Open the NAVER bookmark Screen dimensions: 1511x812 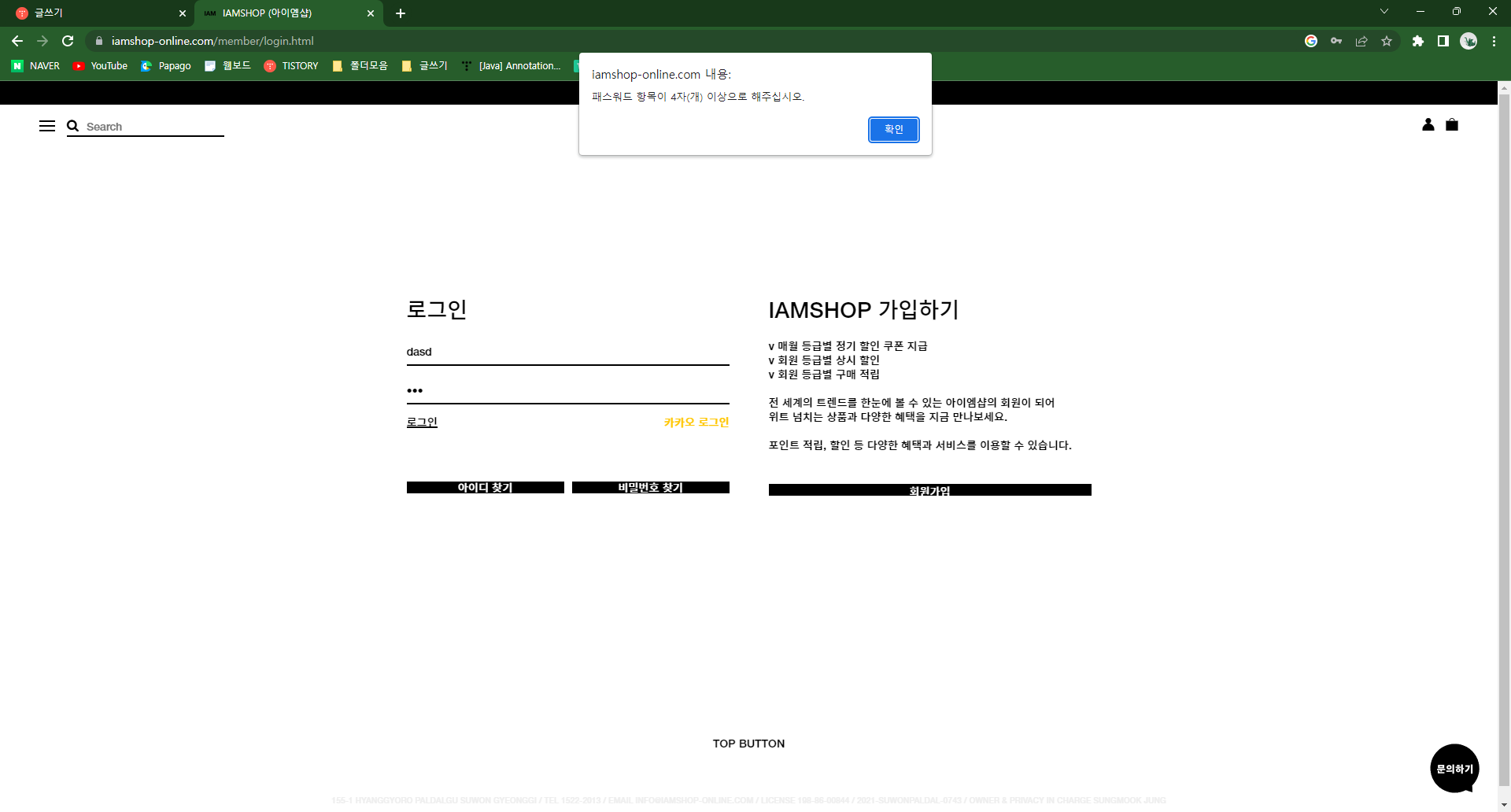35,66
